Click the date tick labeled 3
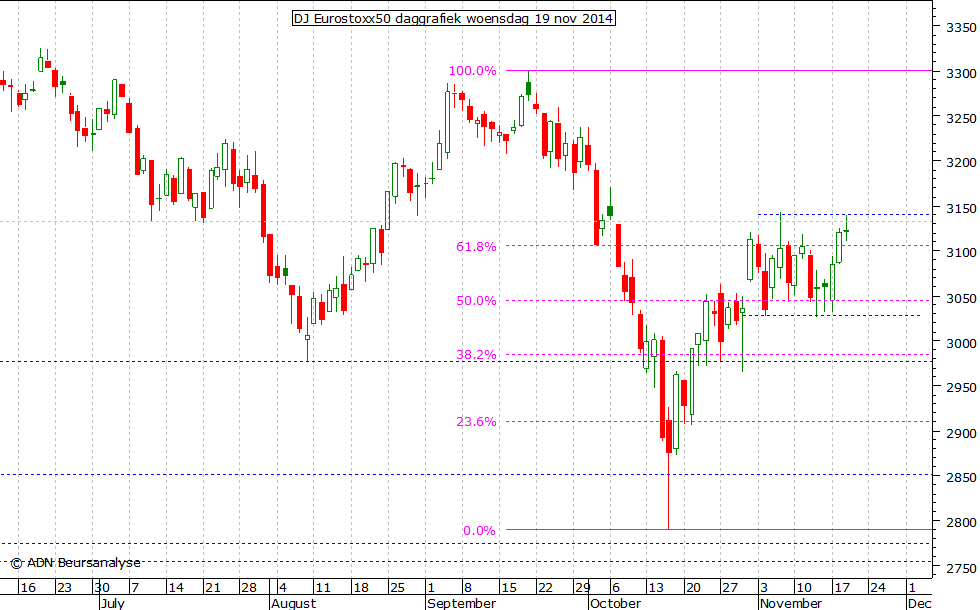980x610 pixels. pyautogui.click(x=764, y=588)
